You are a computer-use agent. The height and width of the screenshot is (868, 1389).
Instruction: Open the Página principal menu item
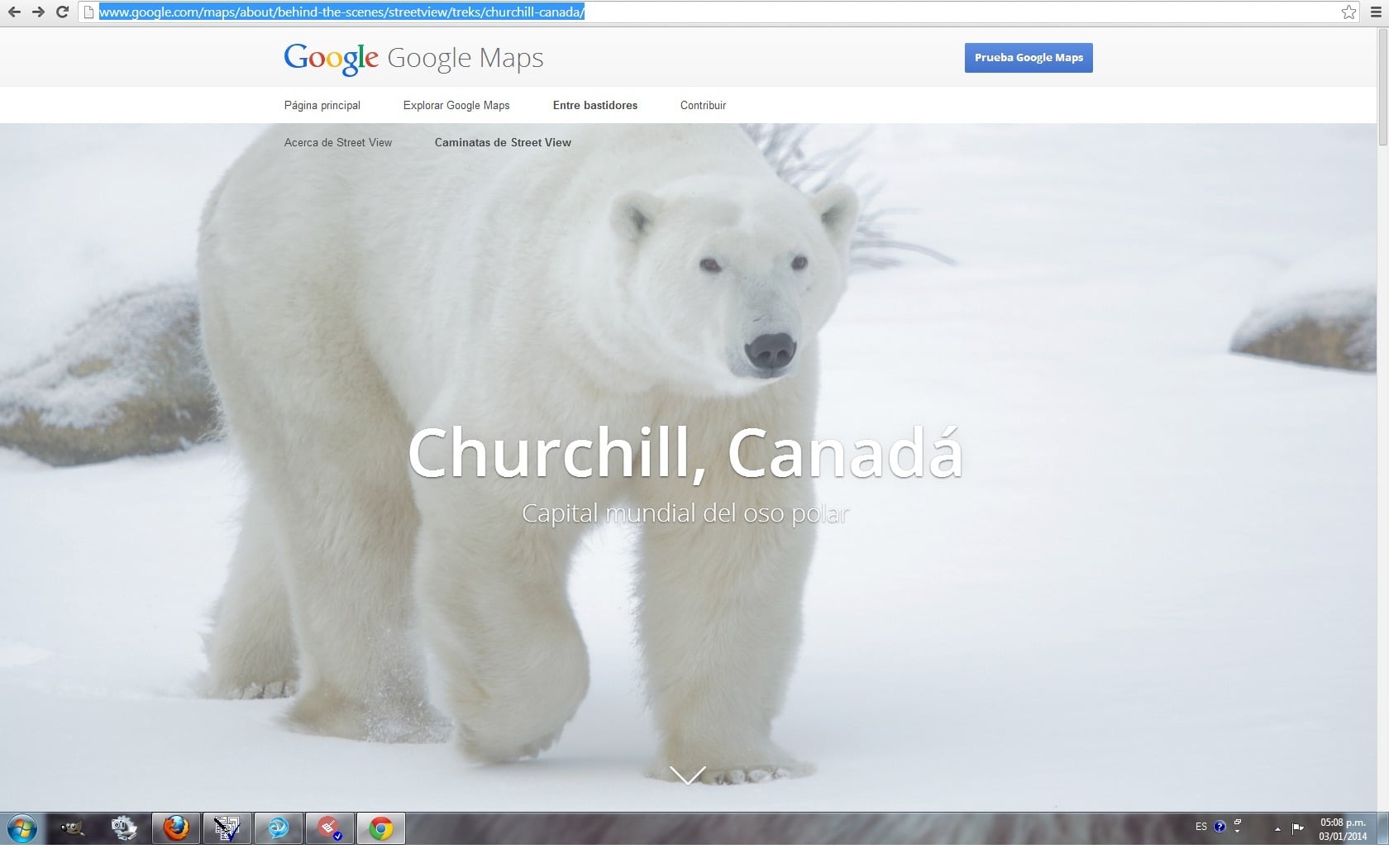tap(322, 106)
